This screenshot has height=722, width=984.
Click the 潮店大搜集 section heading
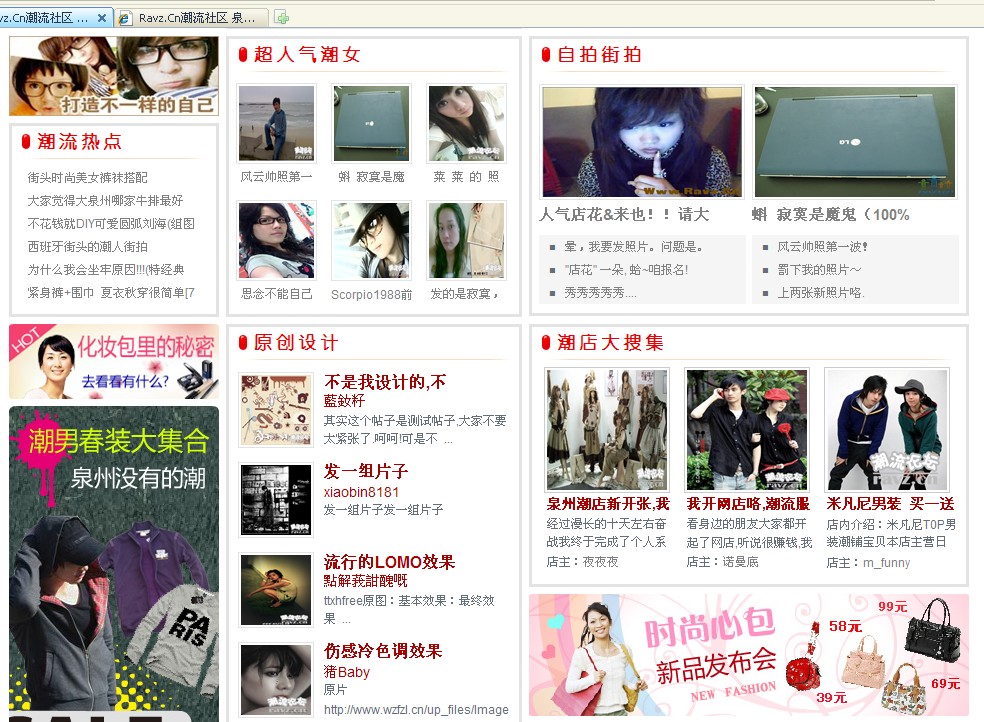(x=611, y=342)
